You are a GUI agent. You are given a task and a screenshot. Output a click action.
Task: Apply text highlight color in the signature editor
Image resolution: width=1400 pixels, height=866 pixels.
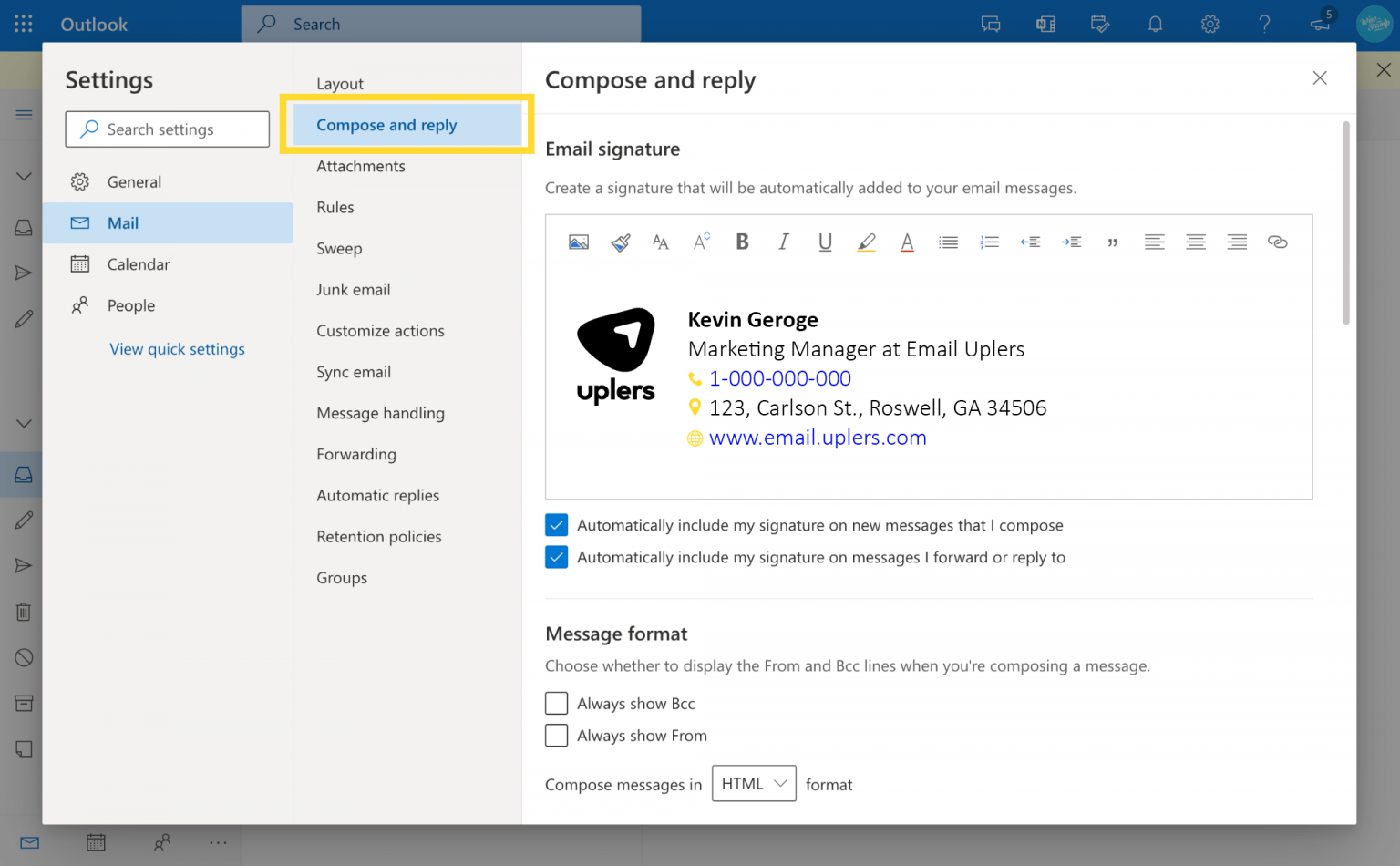[x=866, y=242]
